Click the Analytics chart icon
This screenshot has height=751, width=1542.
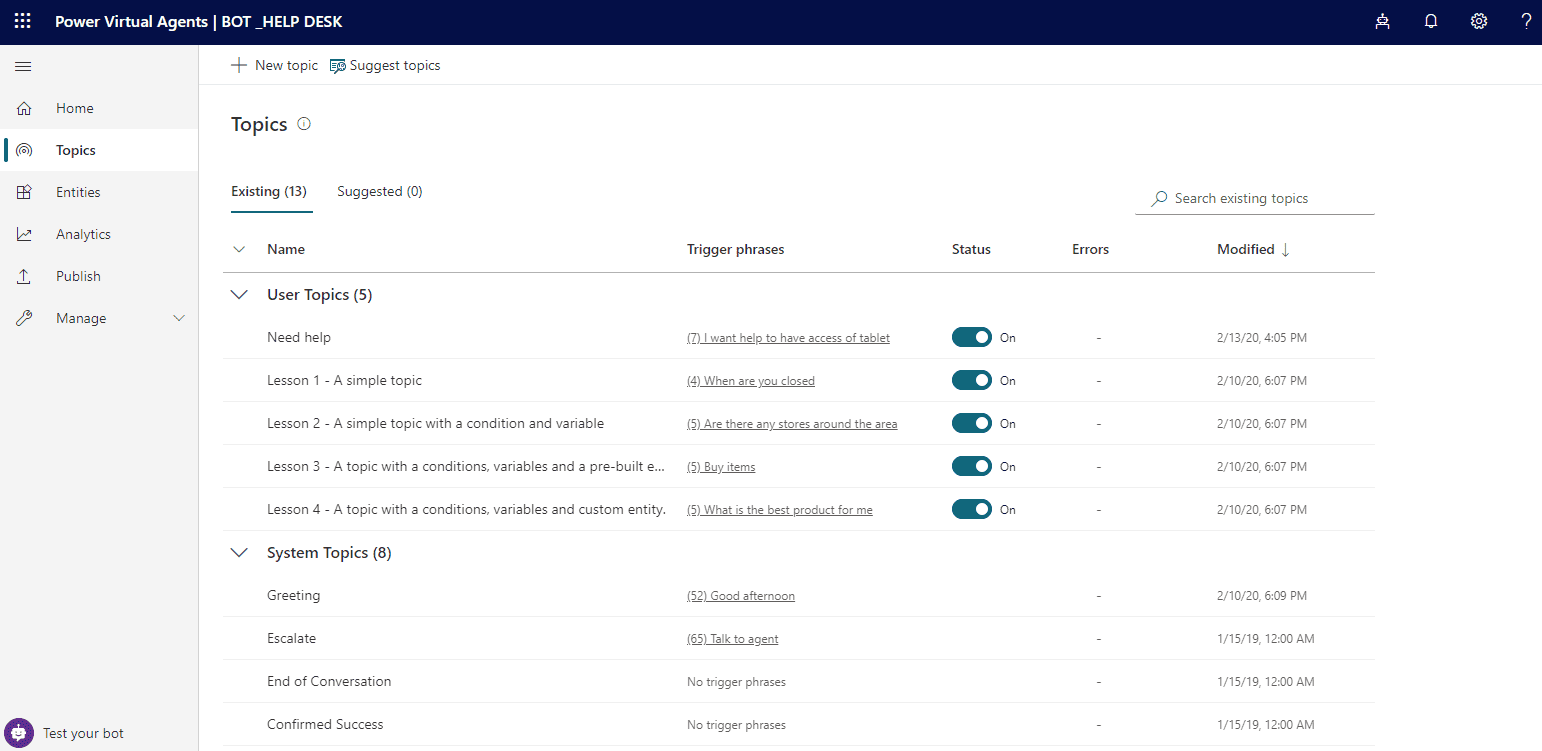24,234
